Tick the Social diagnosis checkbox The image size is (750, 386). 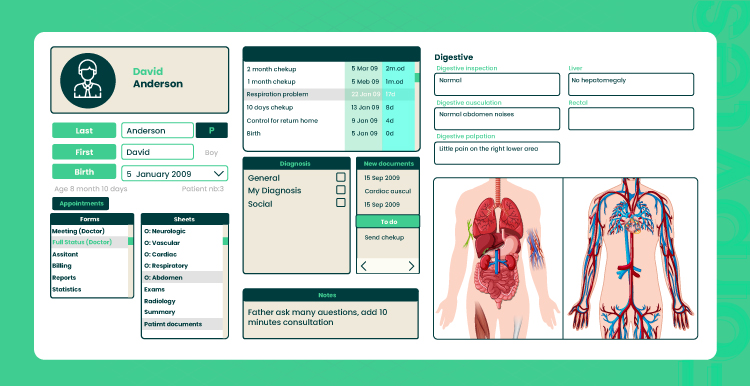coord(341,203)
